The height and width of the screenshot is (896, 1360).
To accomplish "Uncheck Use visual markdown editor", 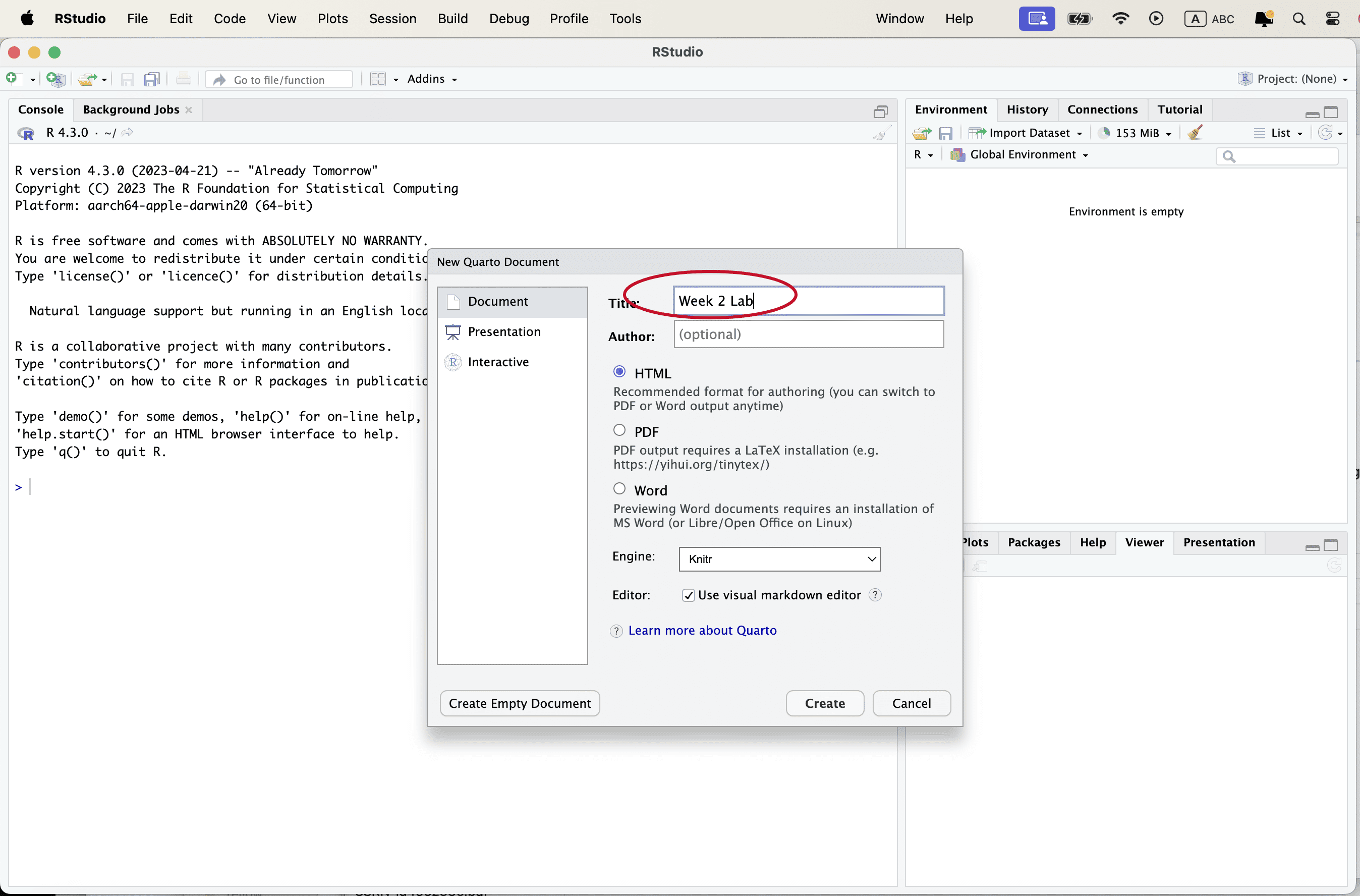I will click(x=689, y=595).
